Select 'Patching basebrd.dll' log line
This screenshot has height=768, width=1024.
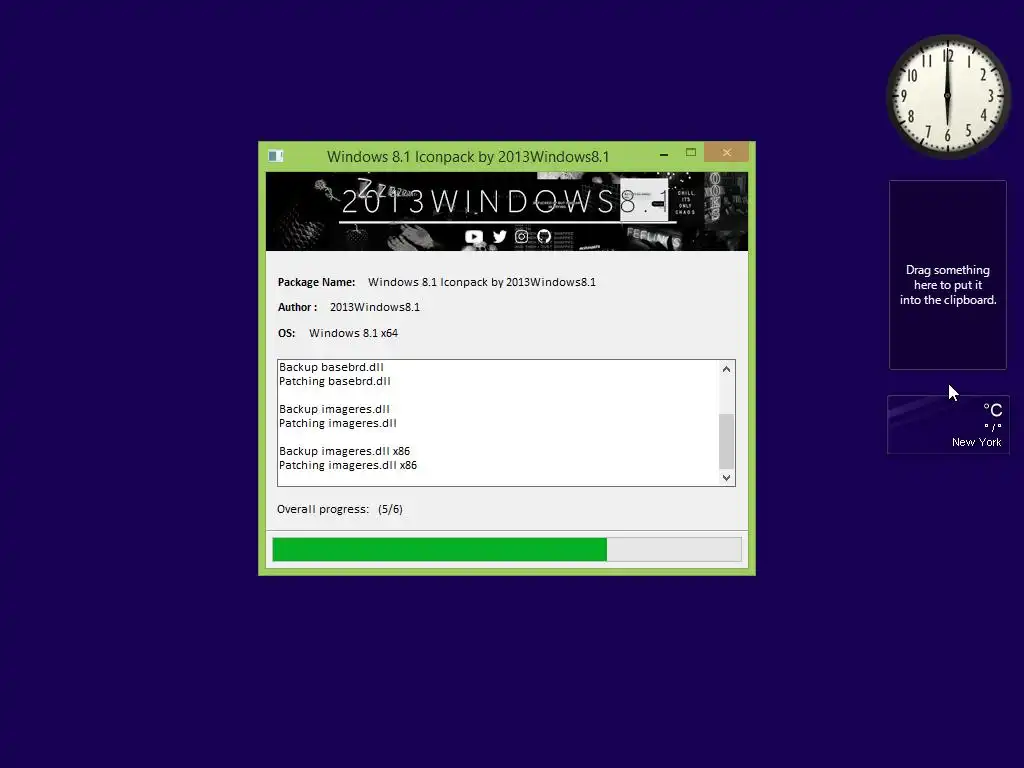[334, 381]
